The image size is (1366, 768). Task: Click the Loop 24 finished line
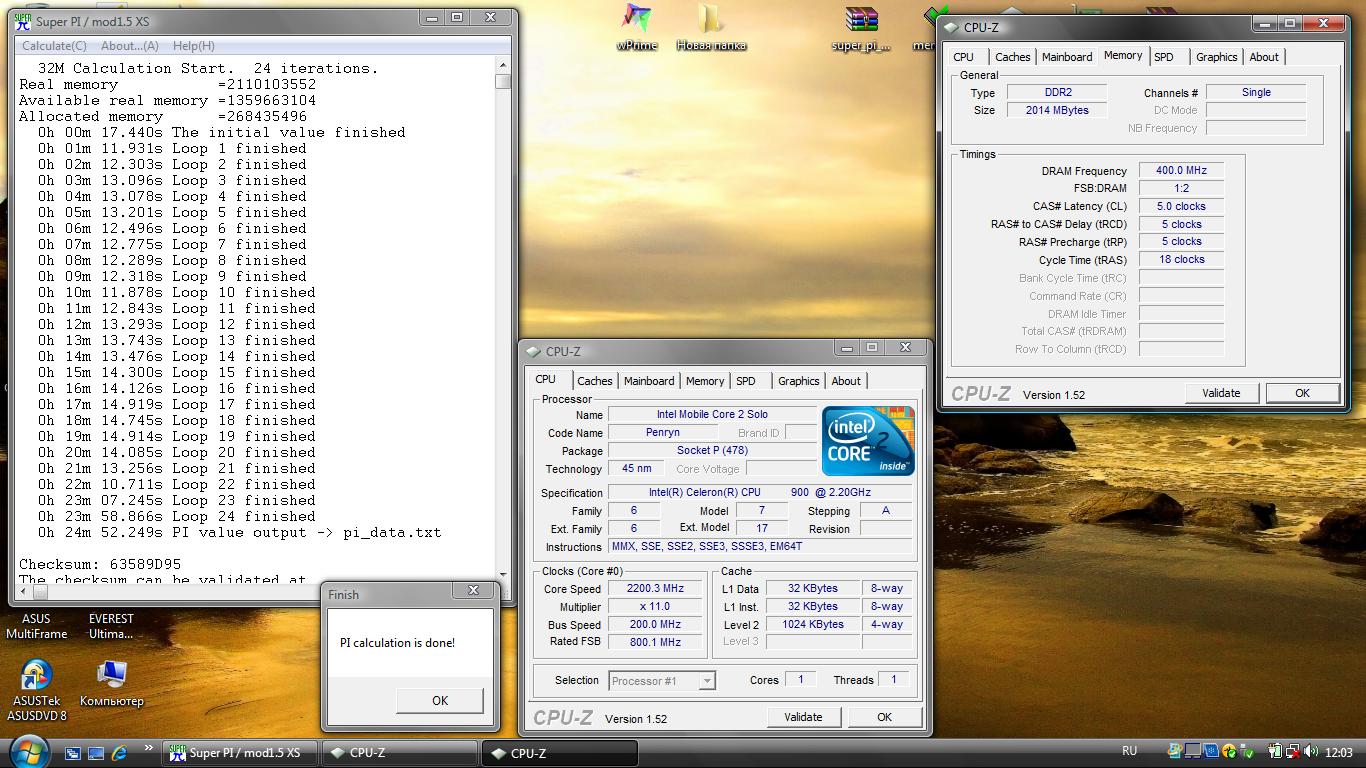pos(177,516)
